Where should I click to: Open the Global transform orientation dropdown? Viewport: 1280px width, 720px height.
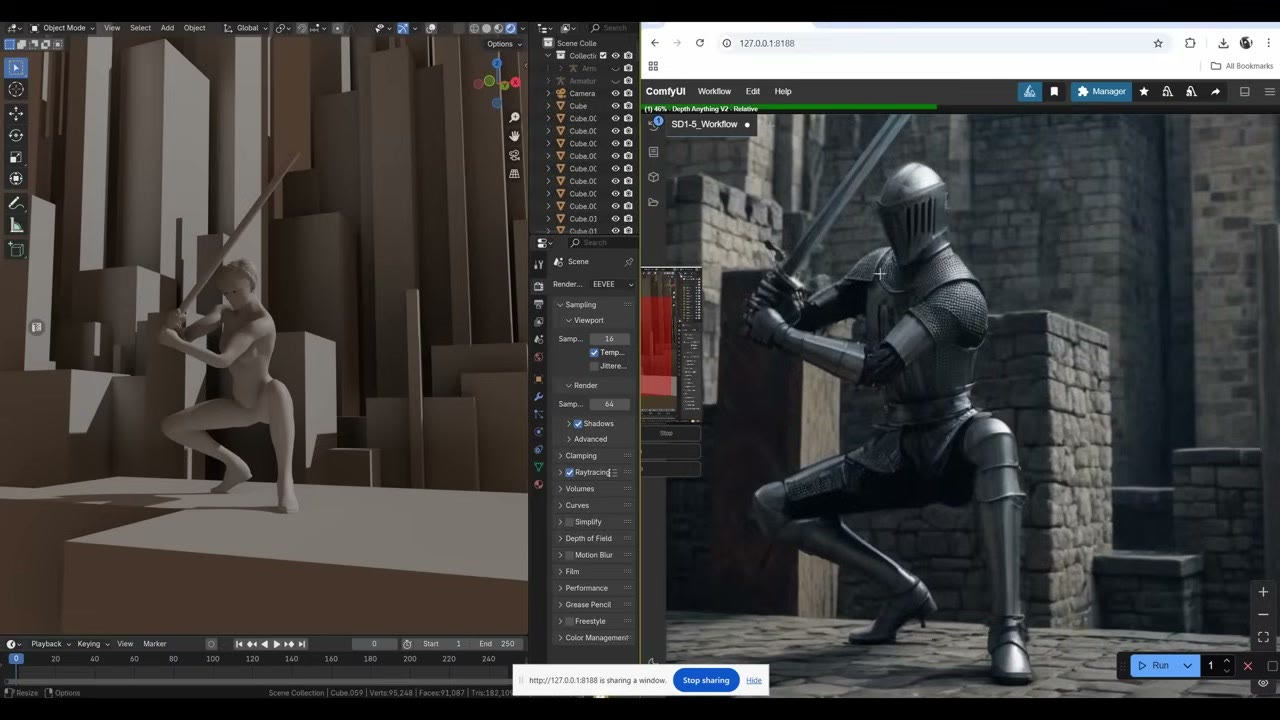coord(245,28)
